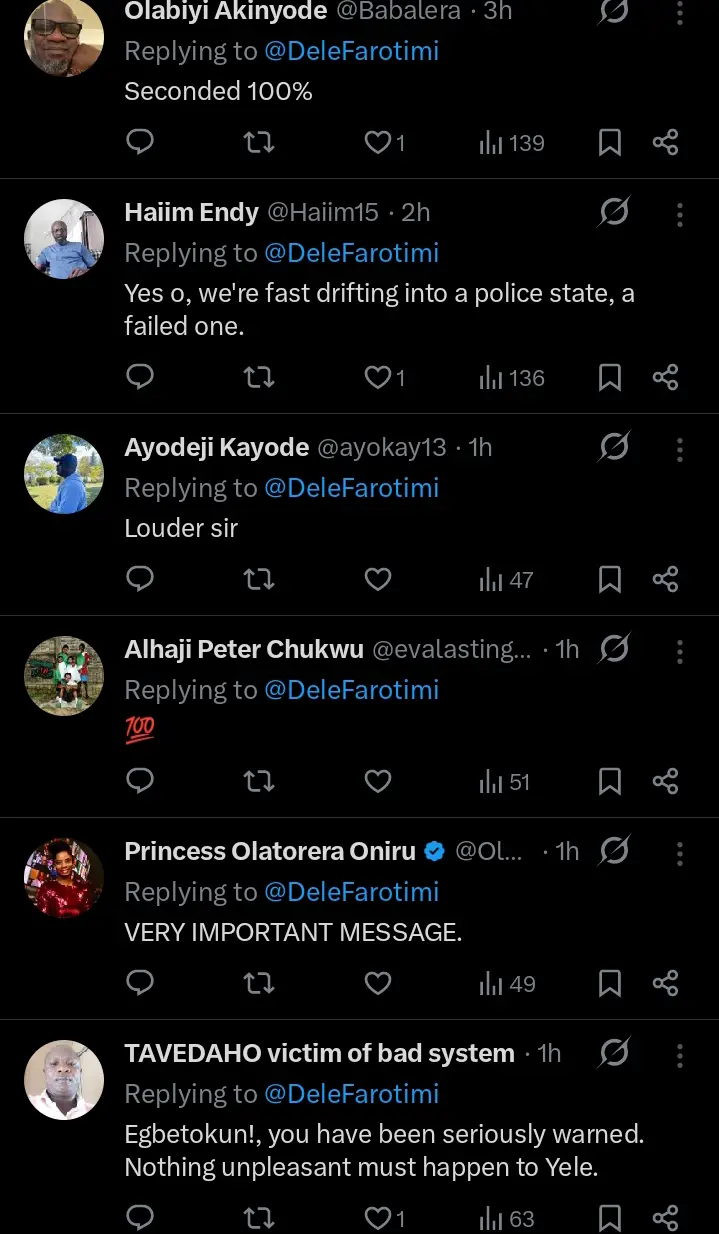Share Princess Olatorera Oniru's tweet

coord(665,983)
